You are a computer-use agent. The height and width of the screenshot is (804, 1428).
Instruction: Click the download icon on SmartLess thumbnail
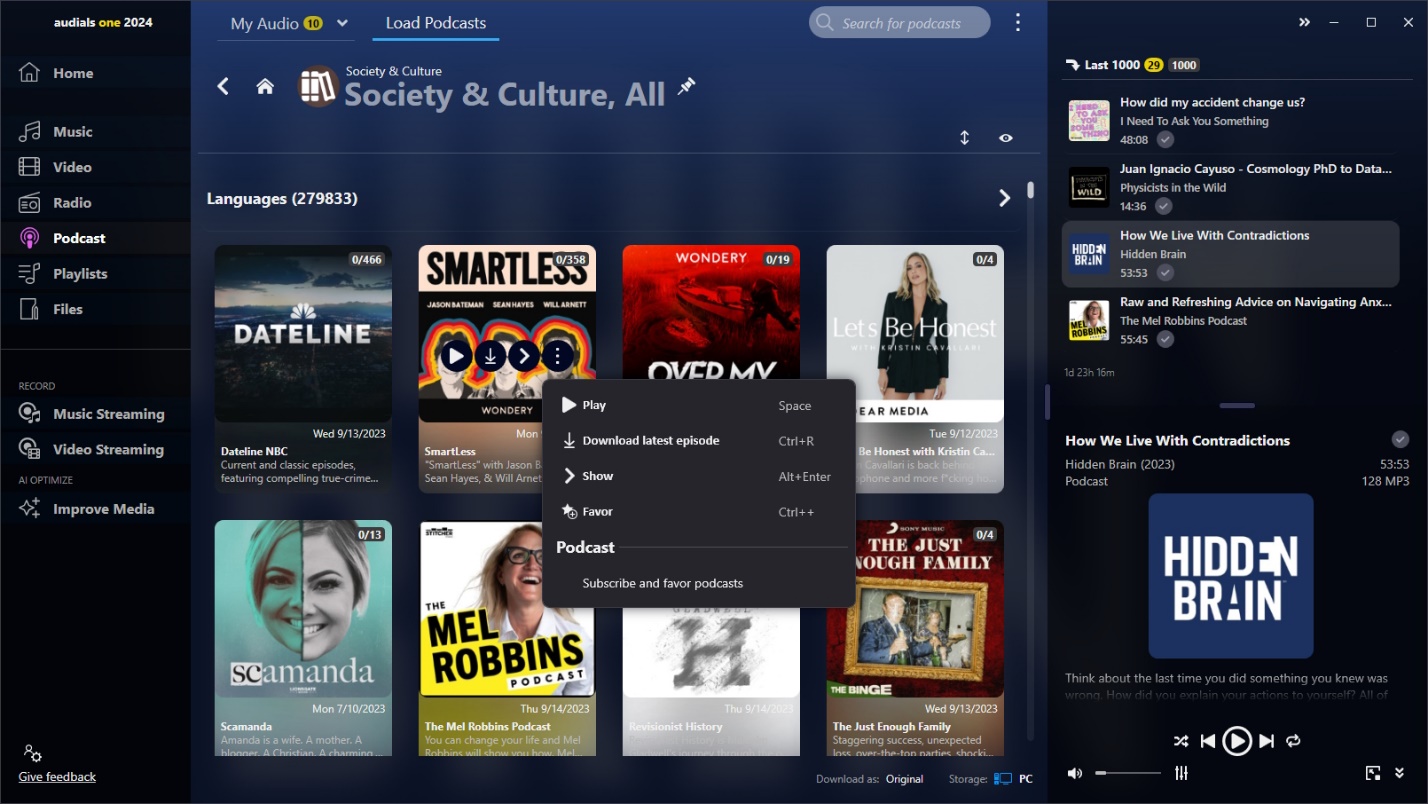coord(490,355)
